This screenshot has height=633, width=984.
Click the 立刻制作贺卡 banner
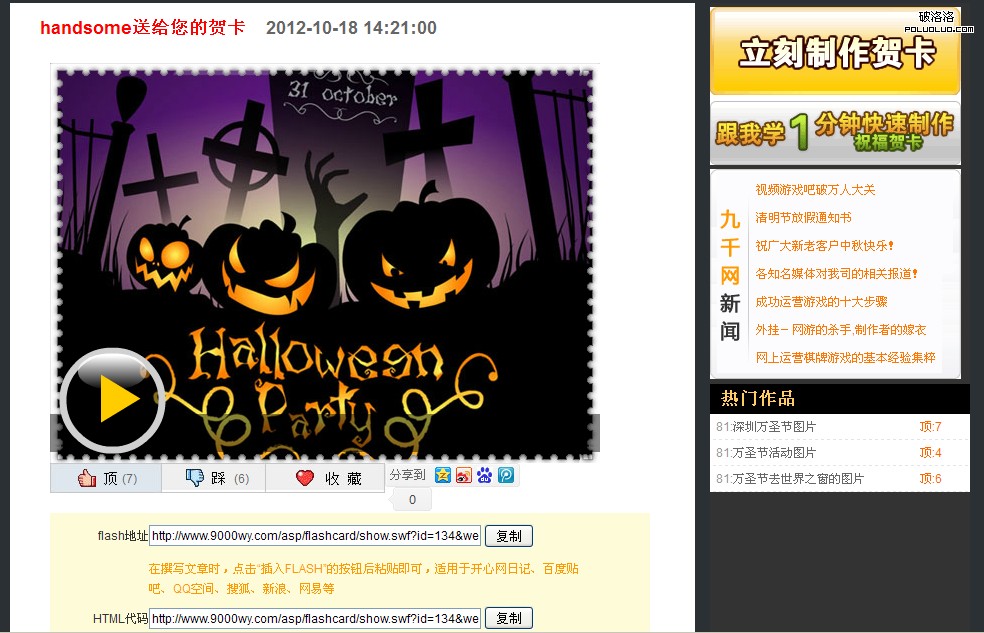(835, 52)
